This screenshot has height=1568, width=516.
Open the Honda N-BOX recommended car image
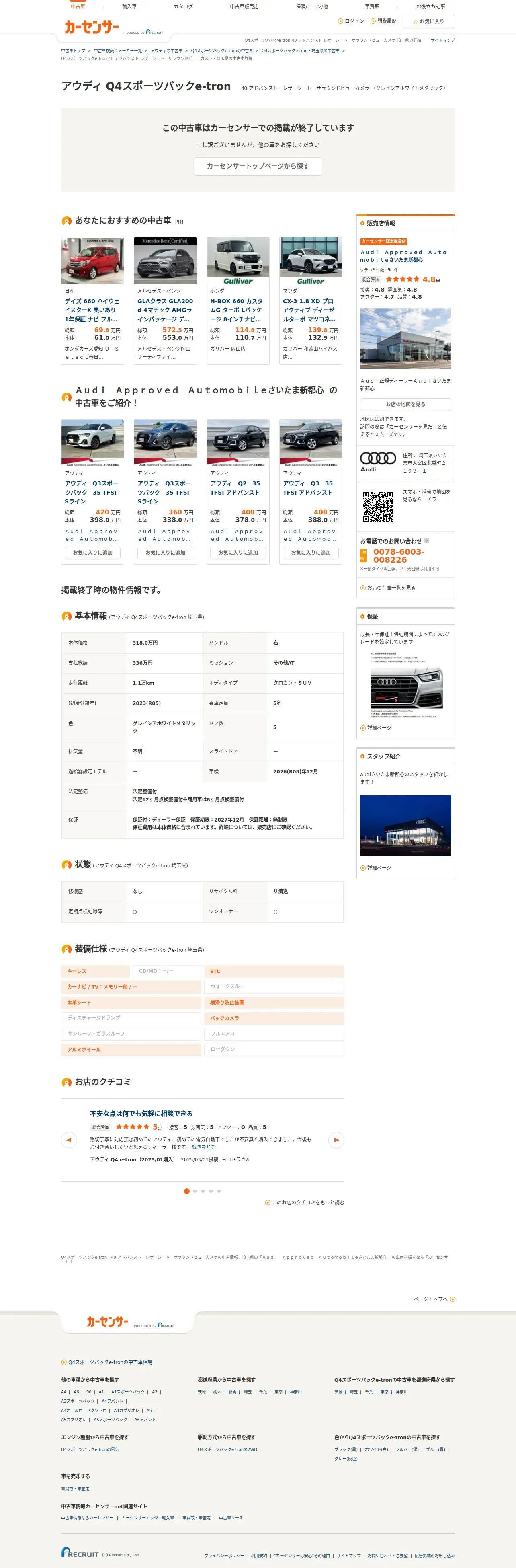coord(238,261)
